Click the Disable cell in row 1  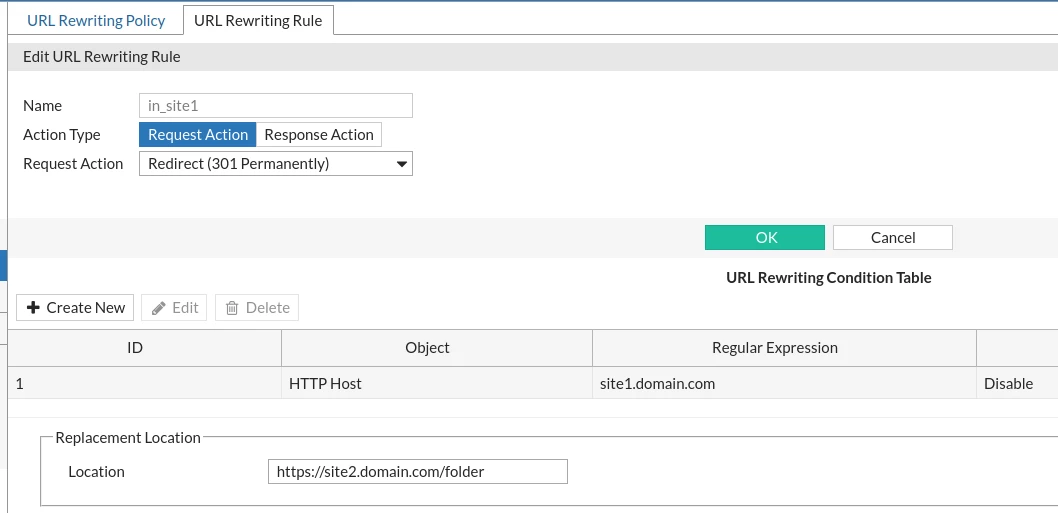1017,383
